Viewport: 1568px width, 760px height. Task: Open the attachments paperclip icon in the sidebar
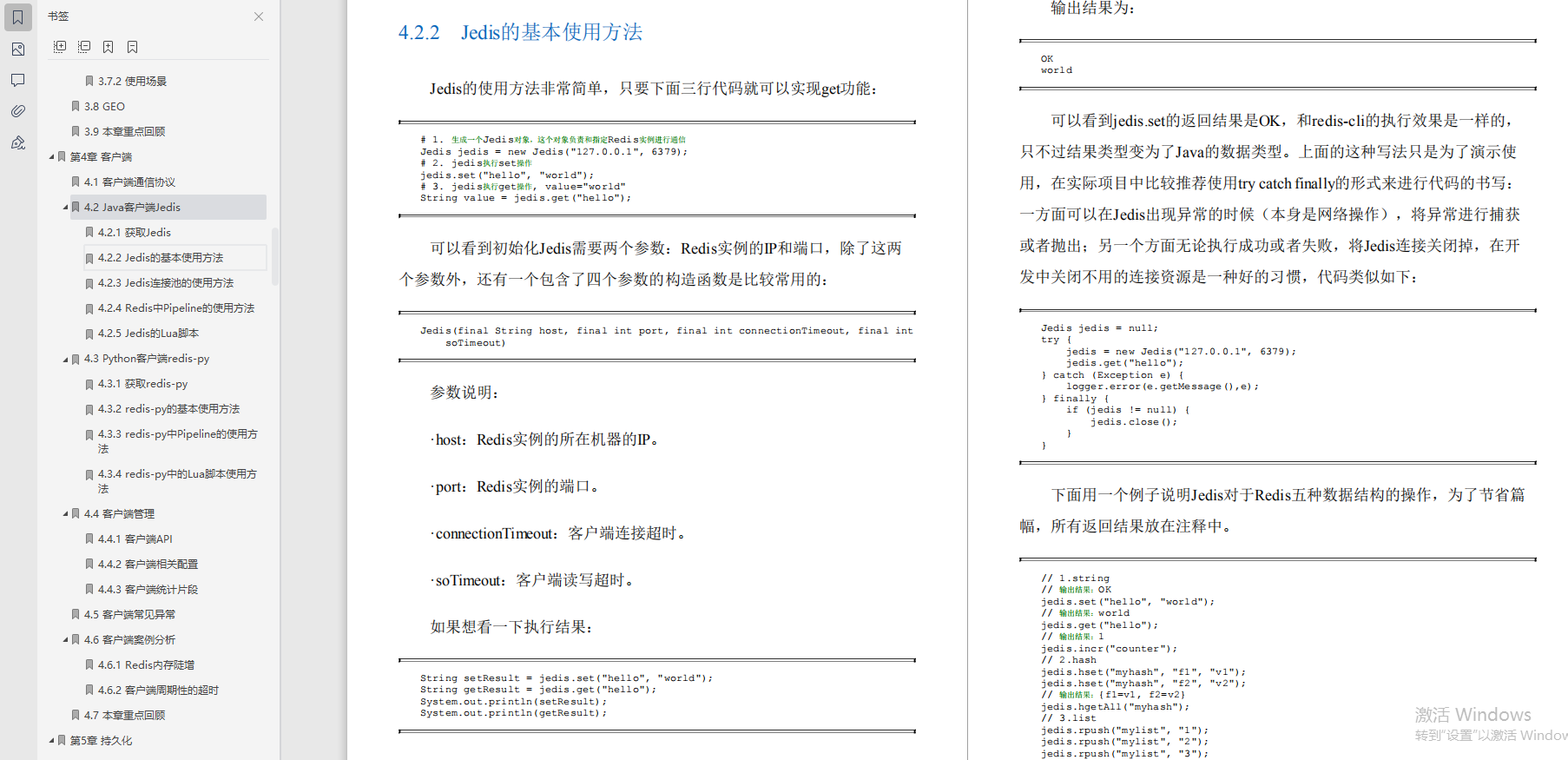[17, 111]
